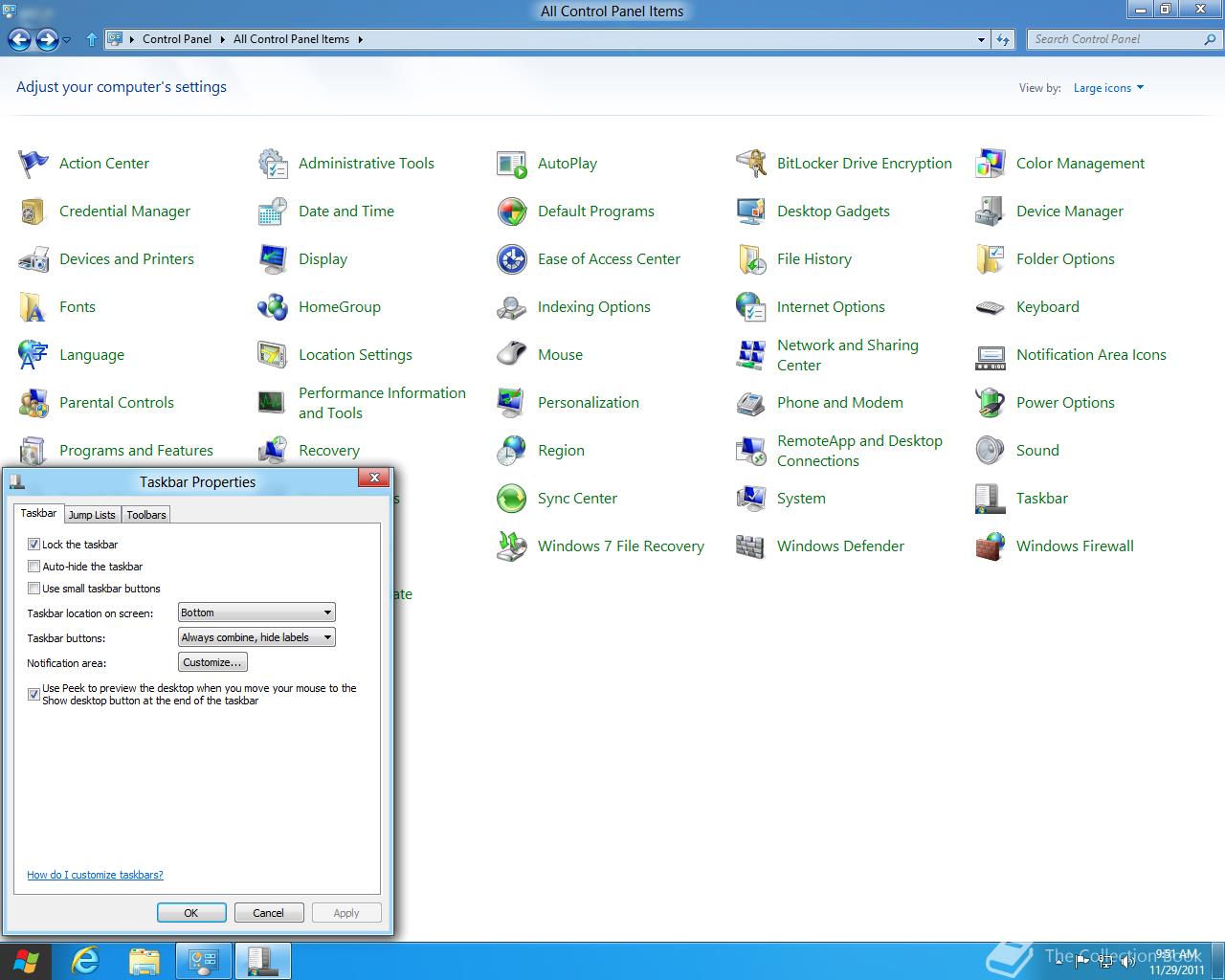Click the Color Management icon

990,164
